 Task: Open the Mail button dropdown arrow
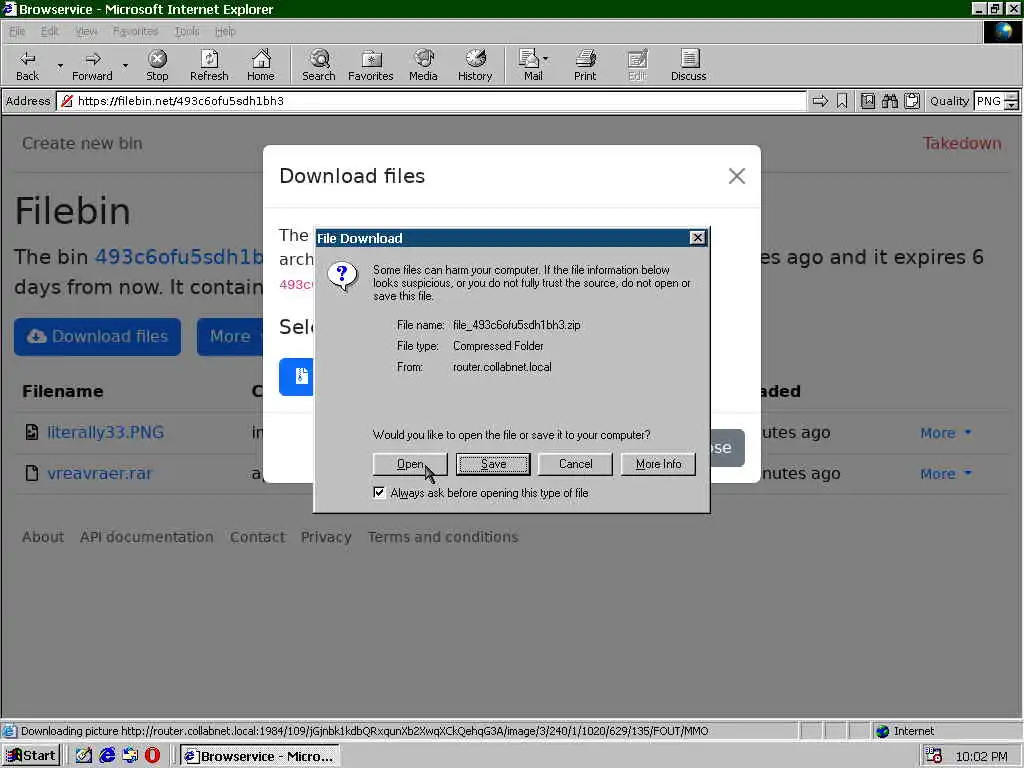pyautogui.click(x=545, y=59)
